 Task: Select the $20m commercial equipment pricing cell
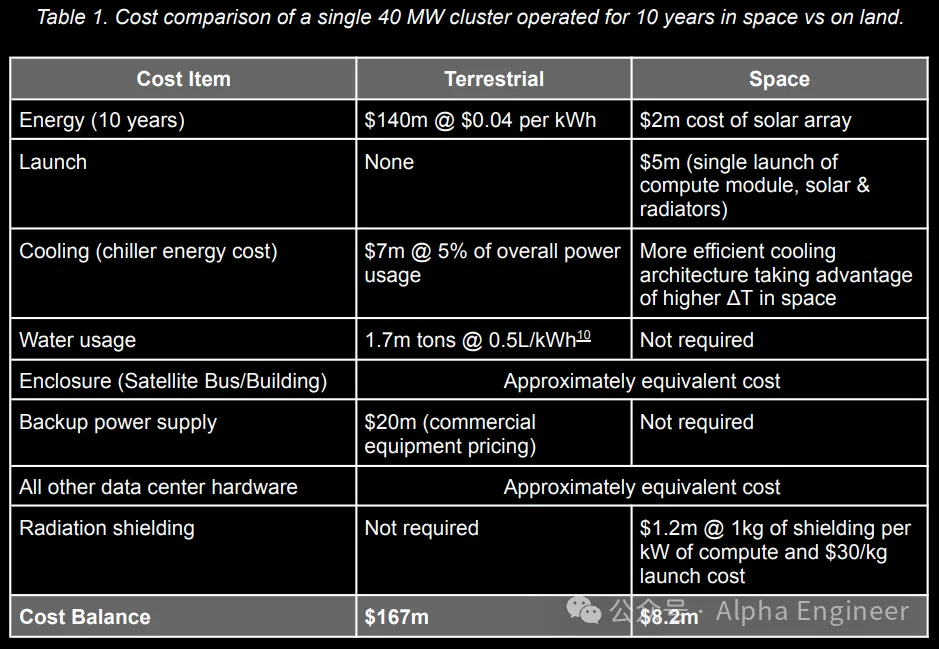(x=450, y=434)
